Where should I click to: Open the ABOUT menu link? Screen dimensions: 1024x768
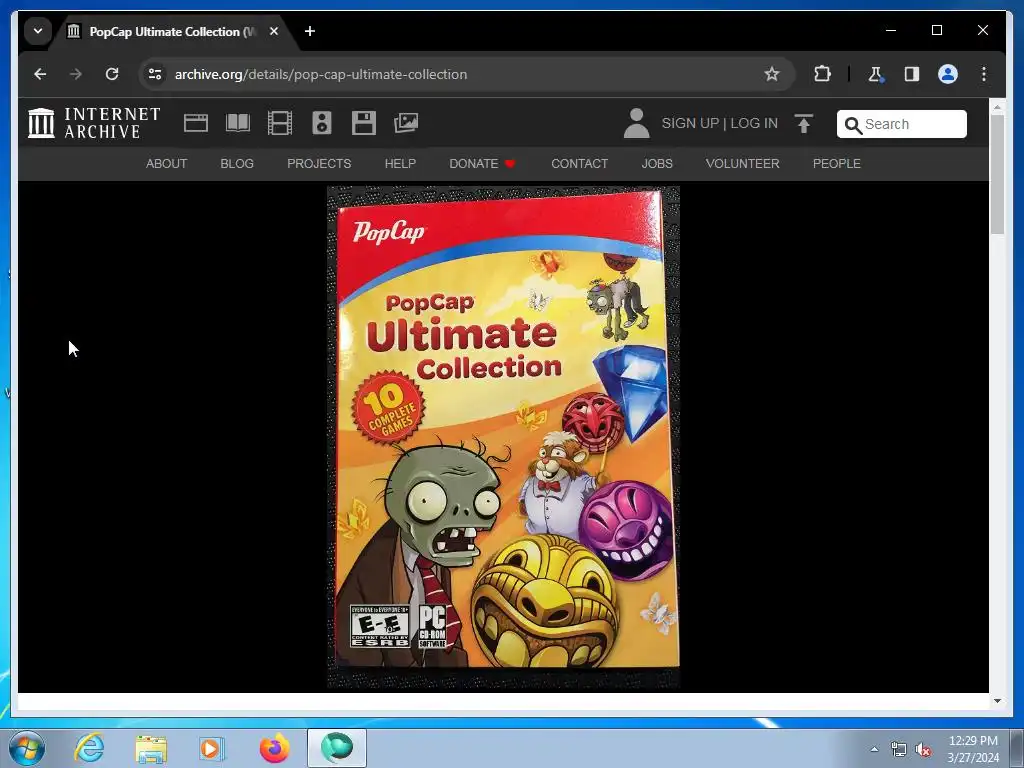coord(167,163)
